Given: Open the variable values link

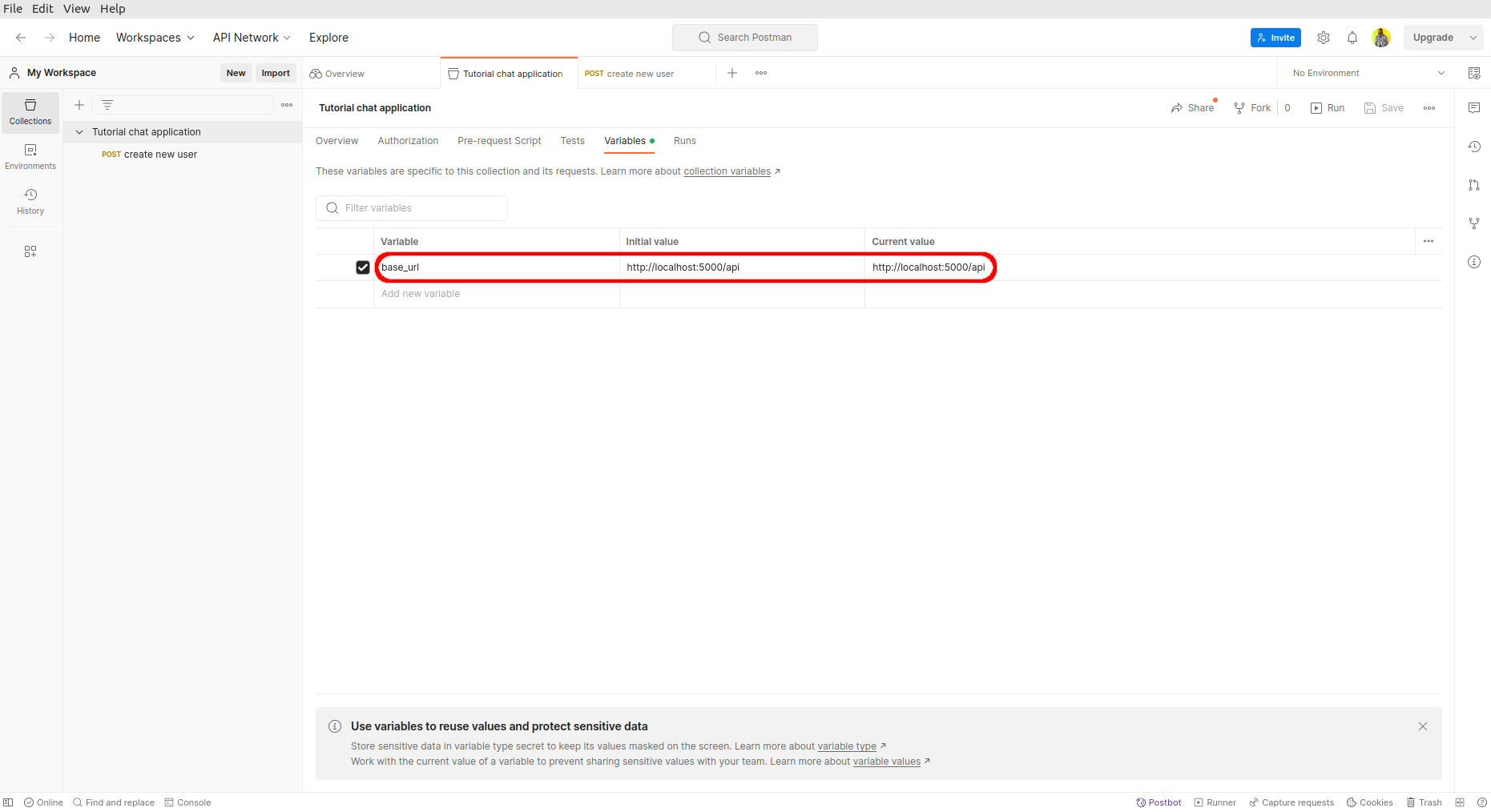Looking at the screenshot, I should click(x=887, y=762).
